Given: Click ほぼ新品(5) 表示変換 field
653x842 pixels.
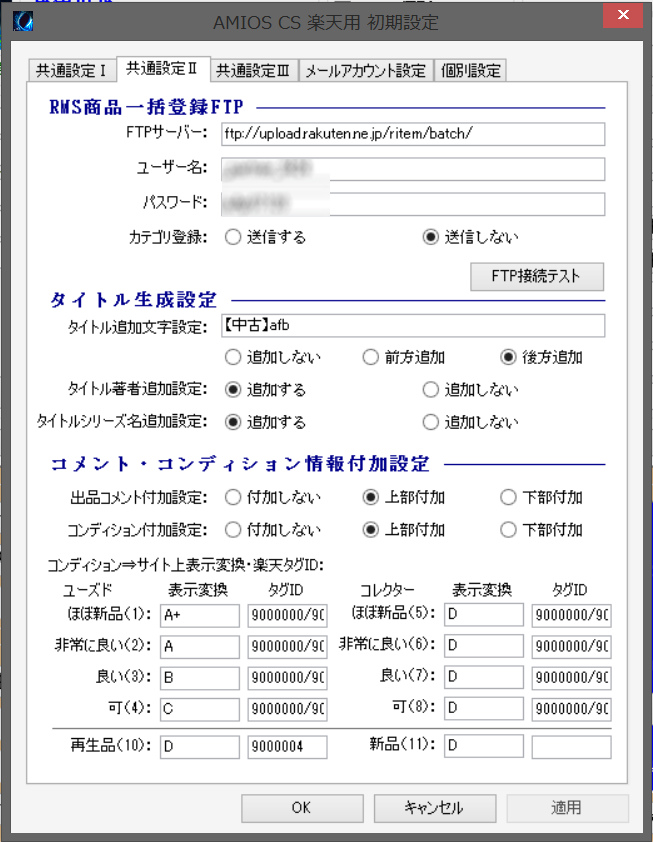Looking at the screenshot, I should click(484, 614).
